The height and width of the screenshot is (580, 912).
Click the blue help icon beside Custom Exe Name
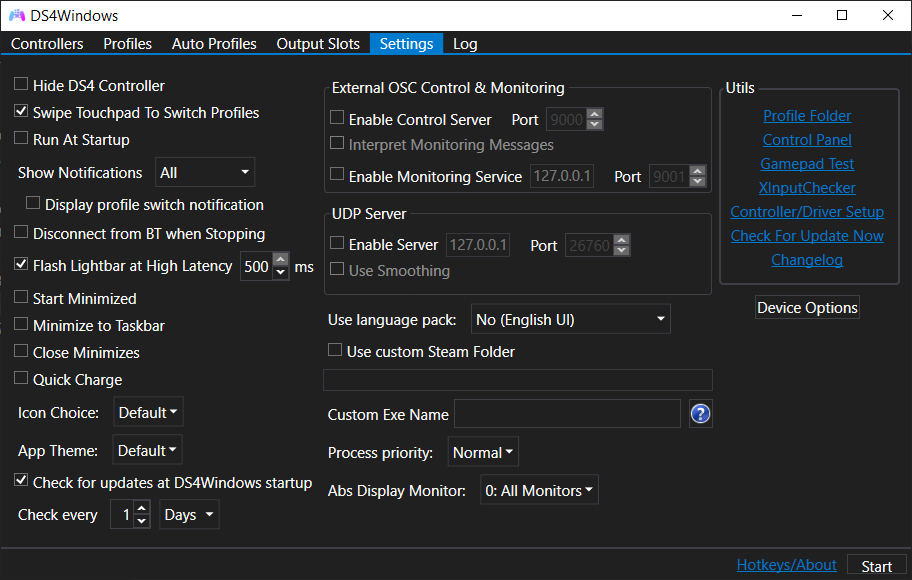coord(700,414)
